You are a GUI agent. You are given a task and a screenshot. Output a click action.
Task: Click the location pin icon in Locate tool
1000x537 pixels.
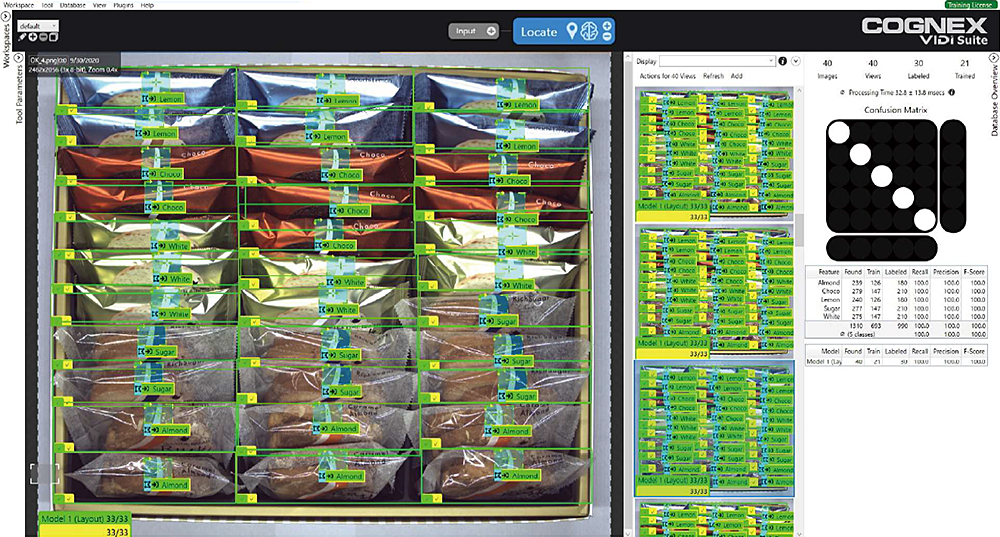pyautogui.click(x=573, y=31)
